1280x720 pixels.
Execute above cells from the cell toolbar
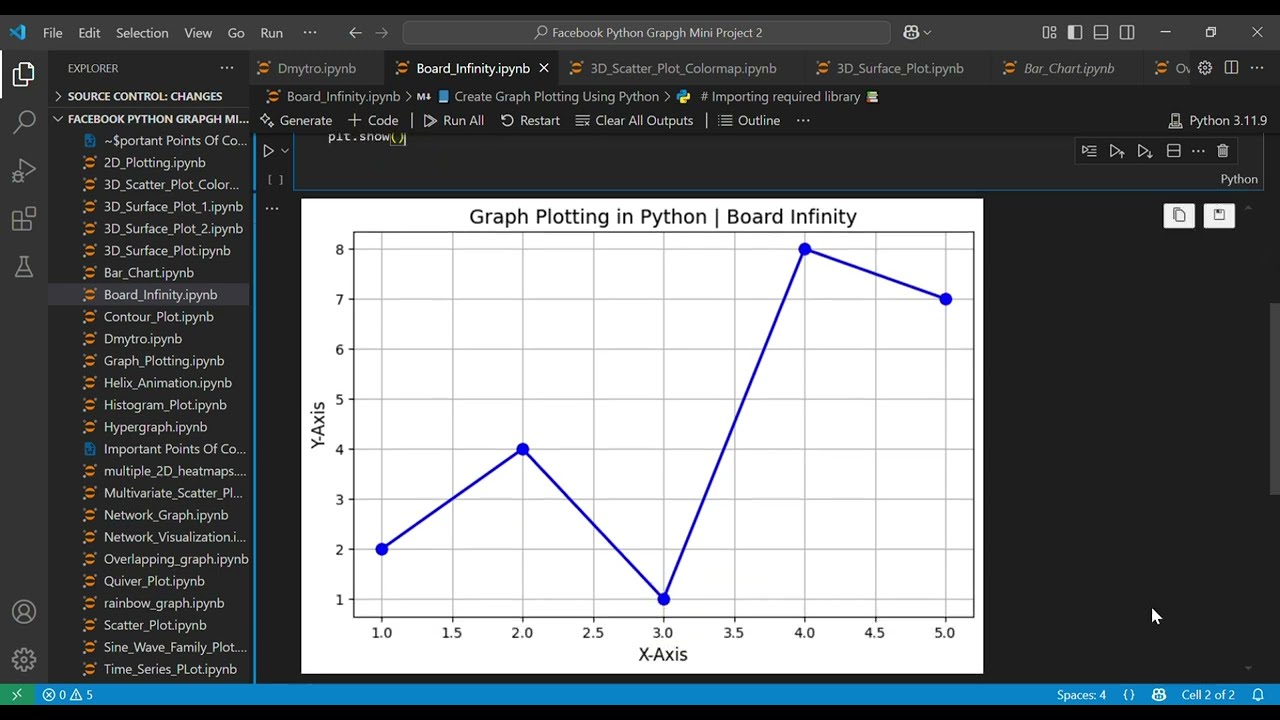click(x=1117, y=151)
